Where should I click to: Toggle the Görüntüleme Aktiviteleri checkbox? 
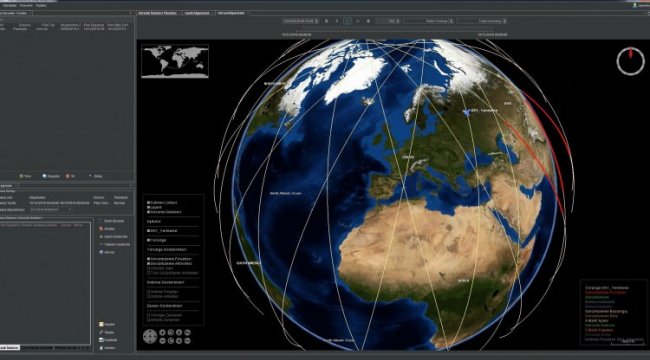coord(149,263)
